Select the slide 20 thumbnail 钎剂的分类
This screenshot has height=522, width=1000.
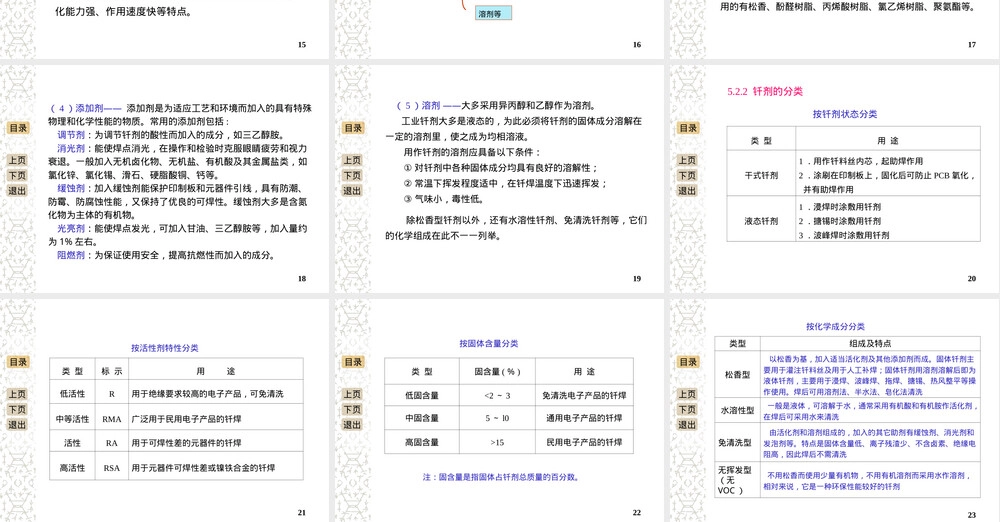pos(834,179)
